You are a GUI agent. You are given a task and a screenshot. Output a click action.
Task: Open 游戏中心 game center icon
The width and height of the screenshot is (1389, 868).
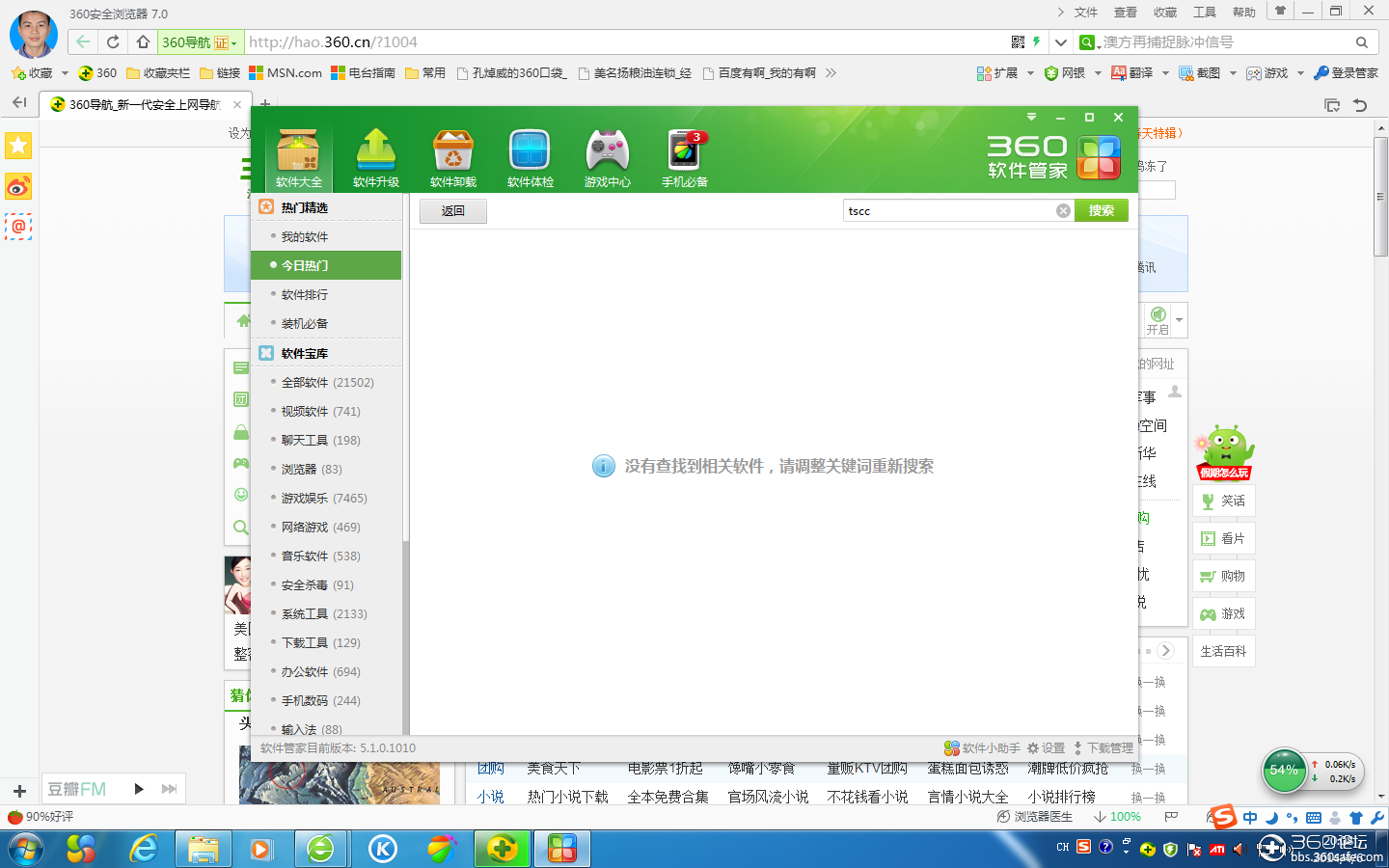(x=607, y=157)
